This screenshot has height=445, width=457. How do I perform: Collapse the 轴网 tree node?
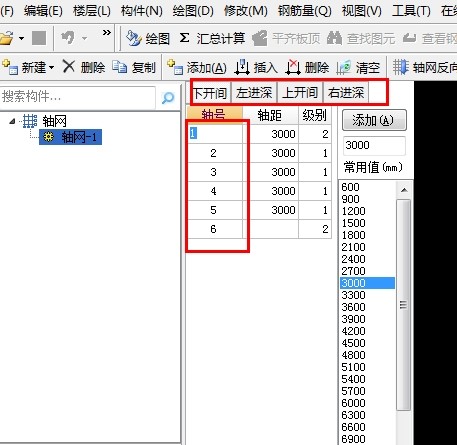point(12,121)
